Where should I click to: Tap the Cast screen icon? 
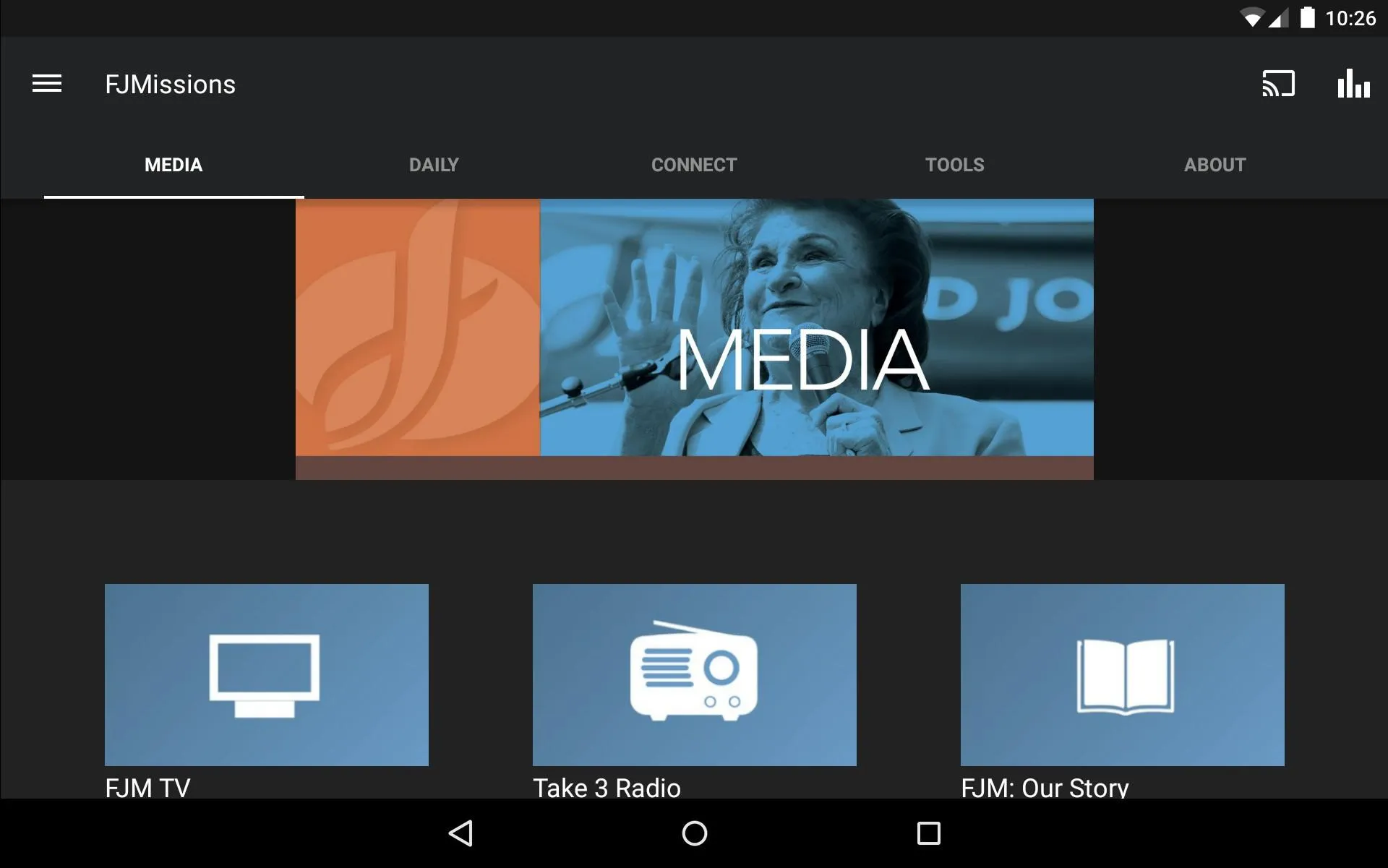1278,84
